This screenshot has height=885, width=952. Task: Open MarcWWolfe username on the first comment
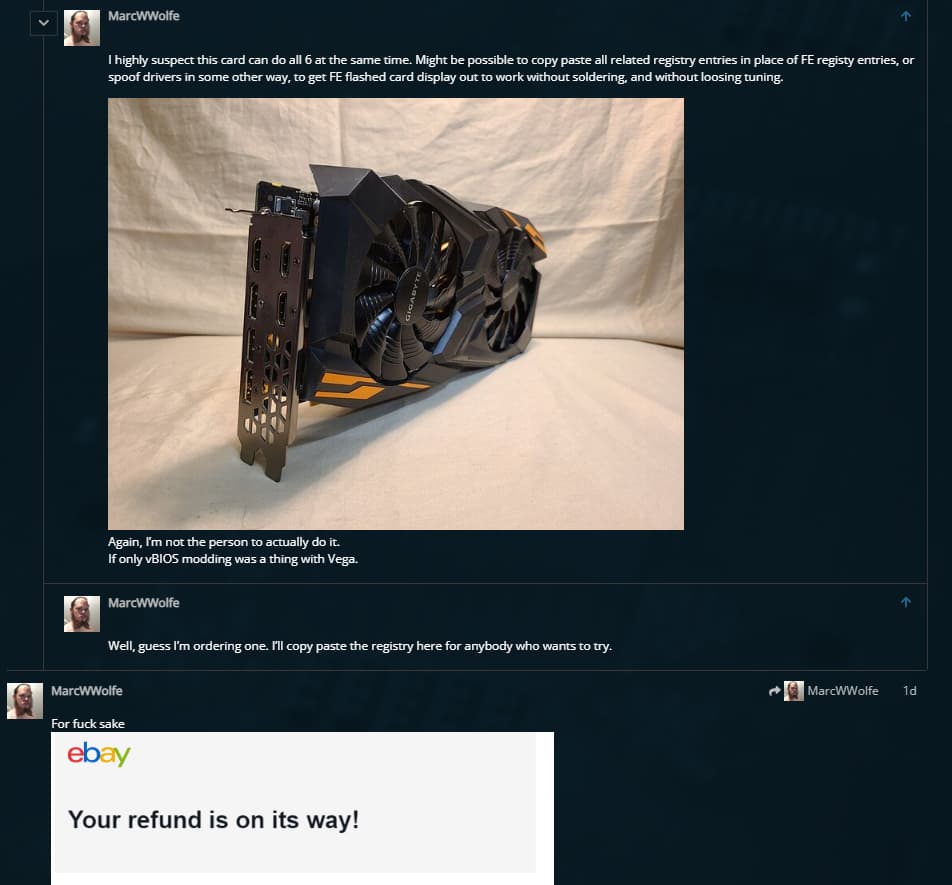click(144, 16)
